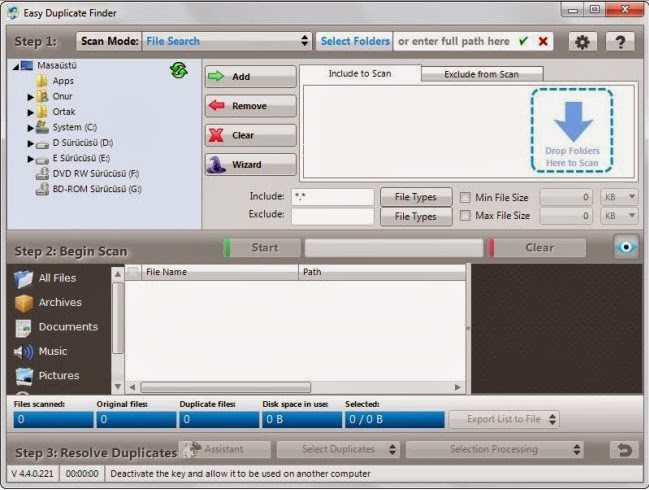This screenshot has width=649, height=490.
Task: Click the Select Folders button
Action: point(355,41)
